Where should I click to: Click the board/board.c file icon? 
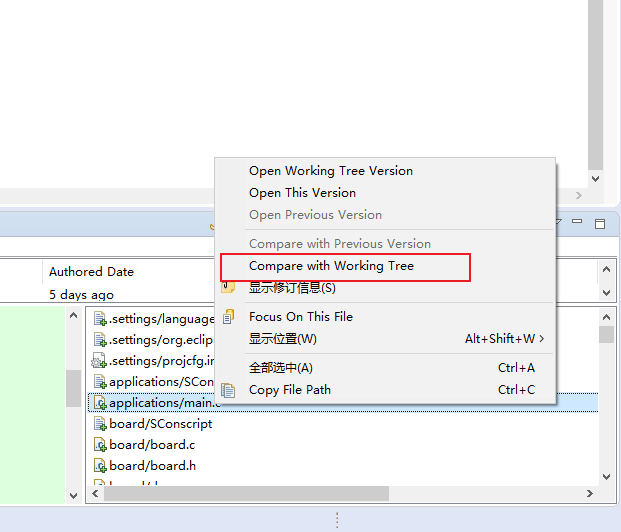point(100,445)
